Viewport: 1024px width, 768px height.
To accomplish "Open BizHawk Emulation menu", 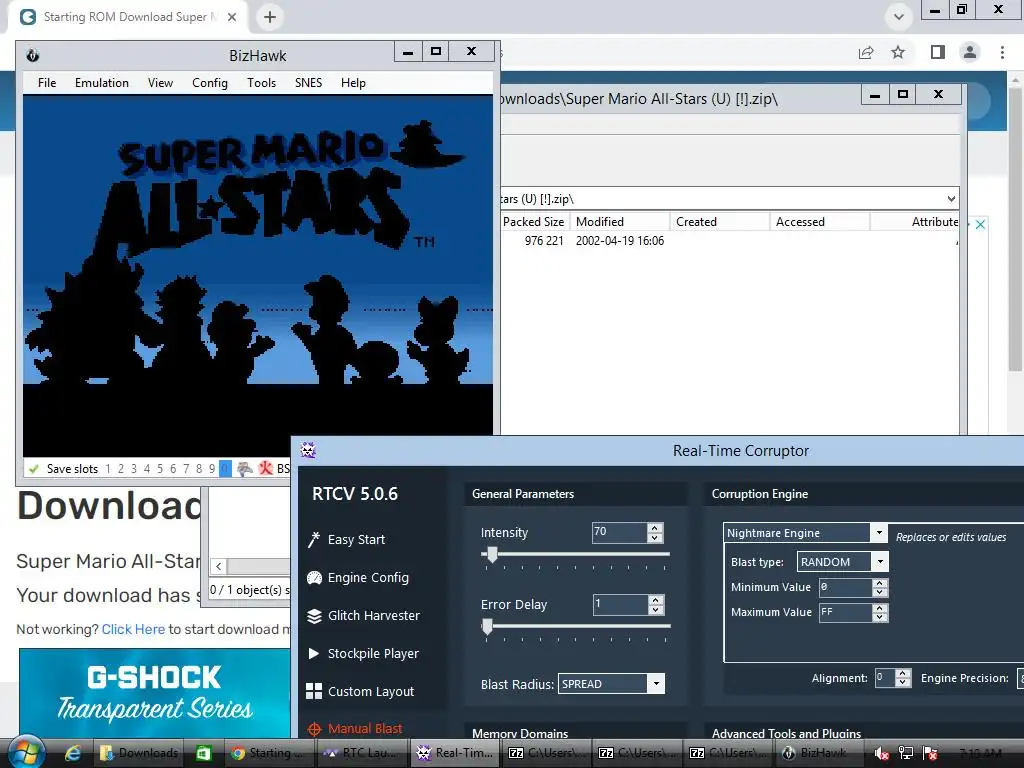I will point(102,83).
